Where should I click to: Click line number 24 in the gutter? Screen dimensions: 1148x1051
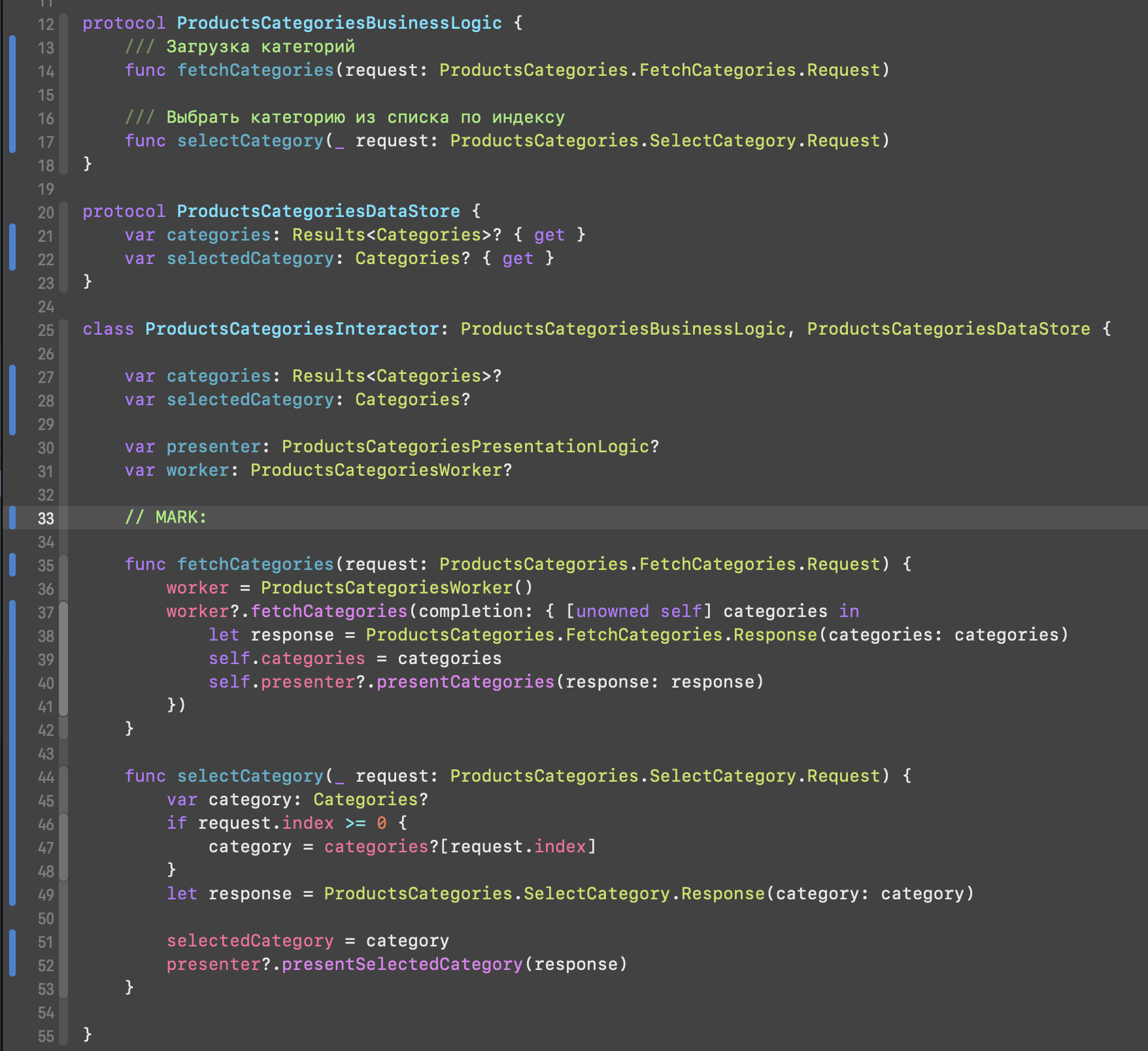pyautogui.click(x=46, y=307)
